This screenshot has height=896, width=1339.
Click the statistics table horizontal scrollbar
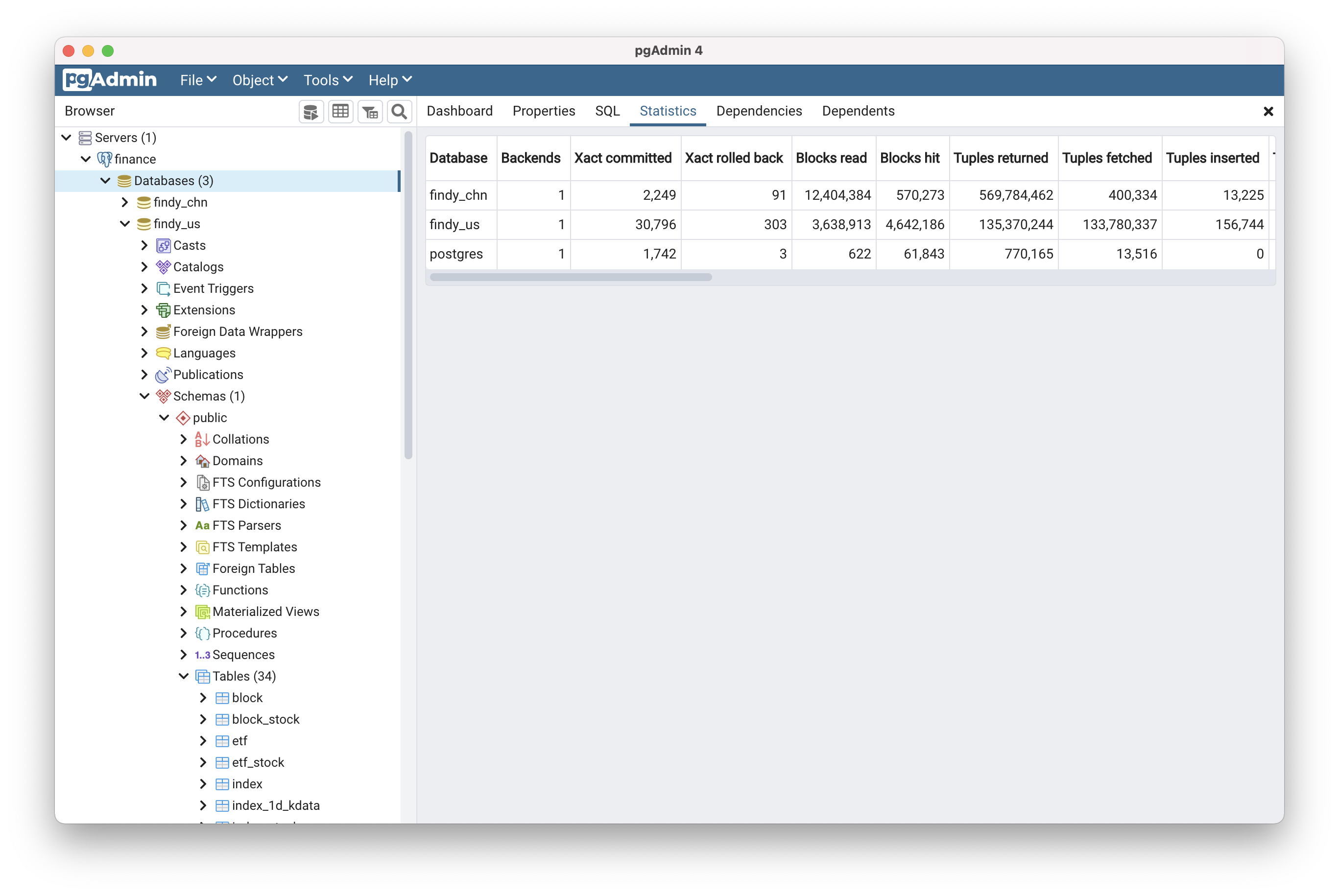571,277
